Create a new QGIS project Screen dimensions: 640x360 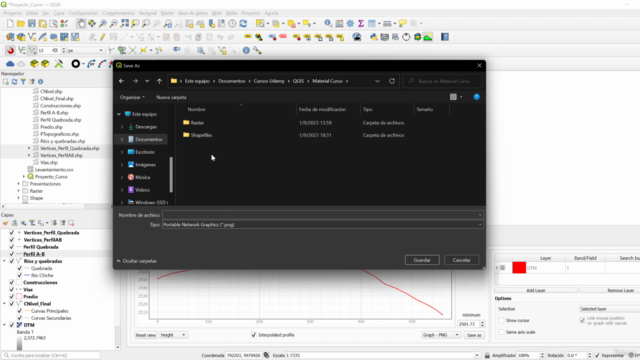click(x=10, y=24)
